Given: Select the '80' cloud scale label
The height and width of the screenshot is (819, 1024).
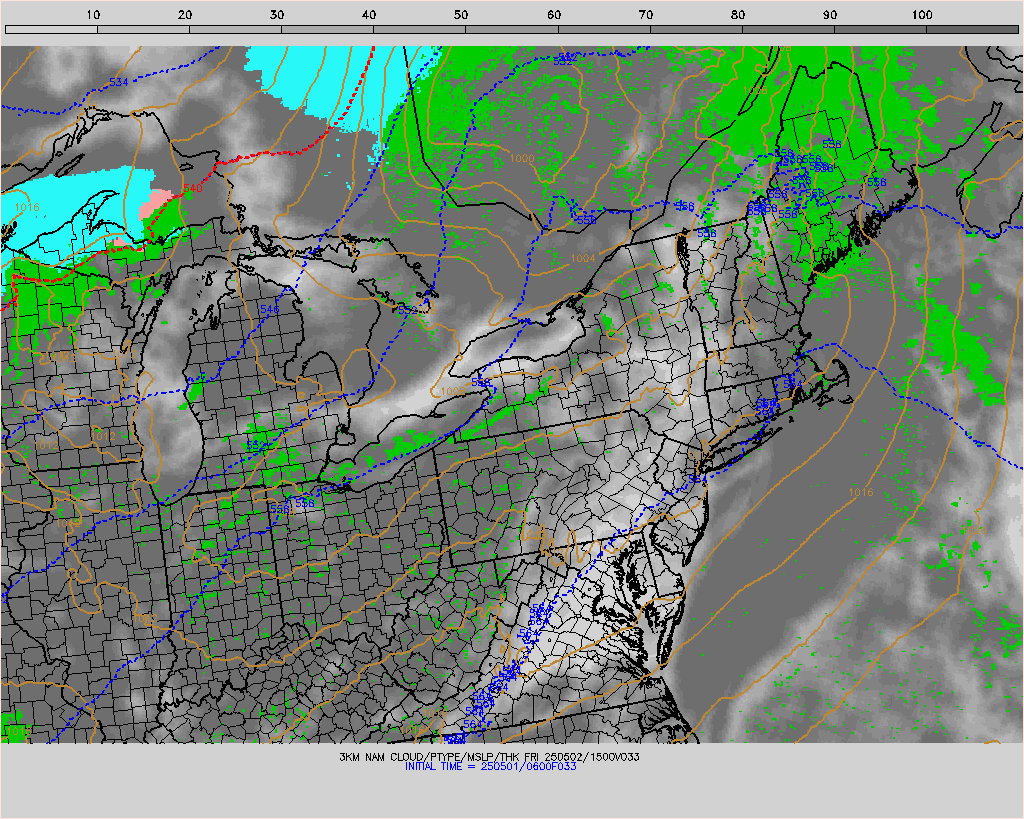Looking at the screenshot, I should [x=738, y=14].
